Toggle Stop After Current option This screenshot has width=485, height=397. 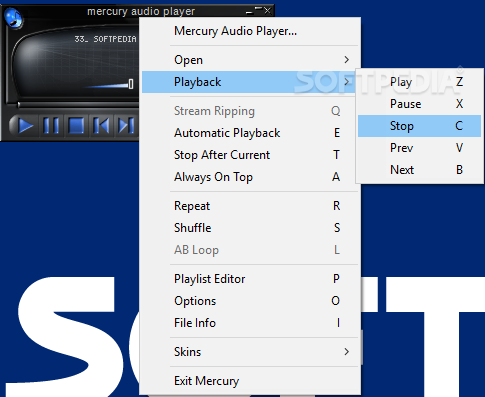(x=250, y=155)
